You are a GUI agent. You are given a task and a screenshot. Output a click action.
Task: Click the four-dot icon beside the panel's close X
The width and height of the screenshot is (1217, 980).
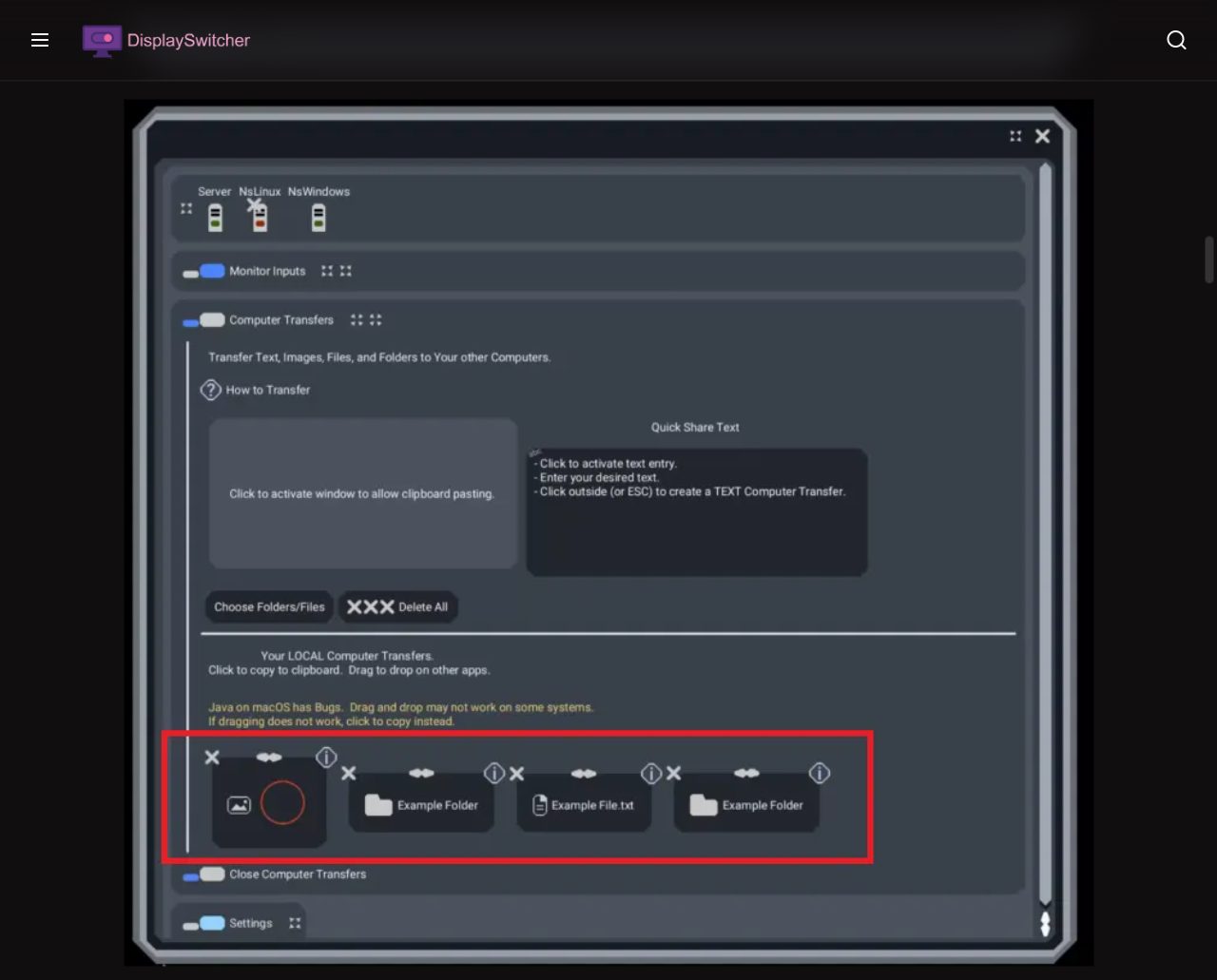point(1015,136)
